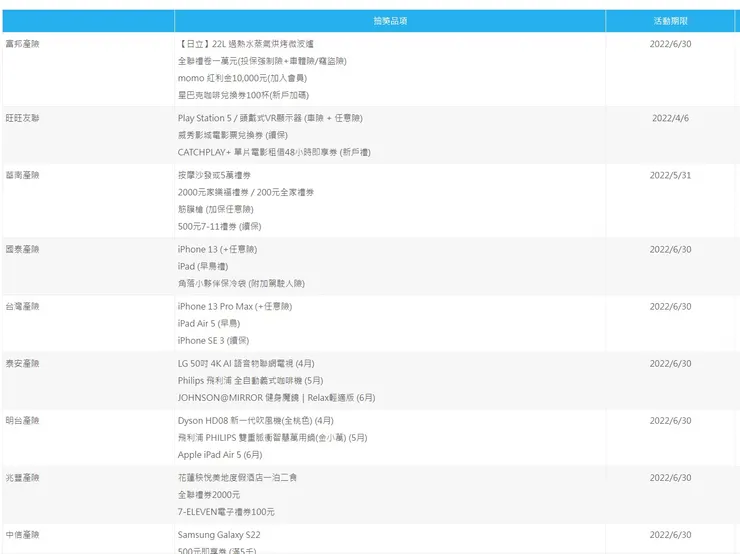Click the 2022/4/6 date for 旺旺友聯
Viewport: 740px width, 554px height.
click(670, 118)
